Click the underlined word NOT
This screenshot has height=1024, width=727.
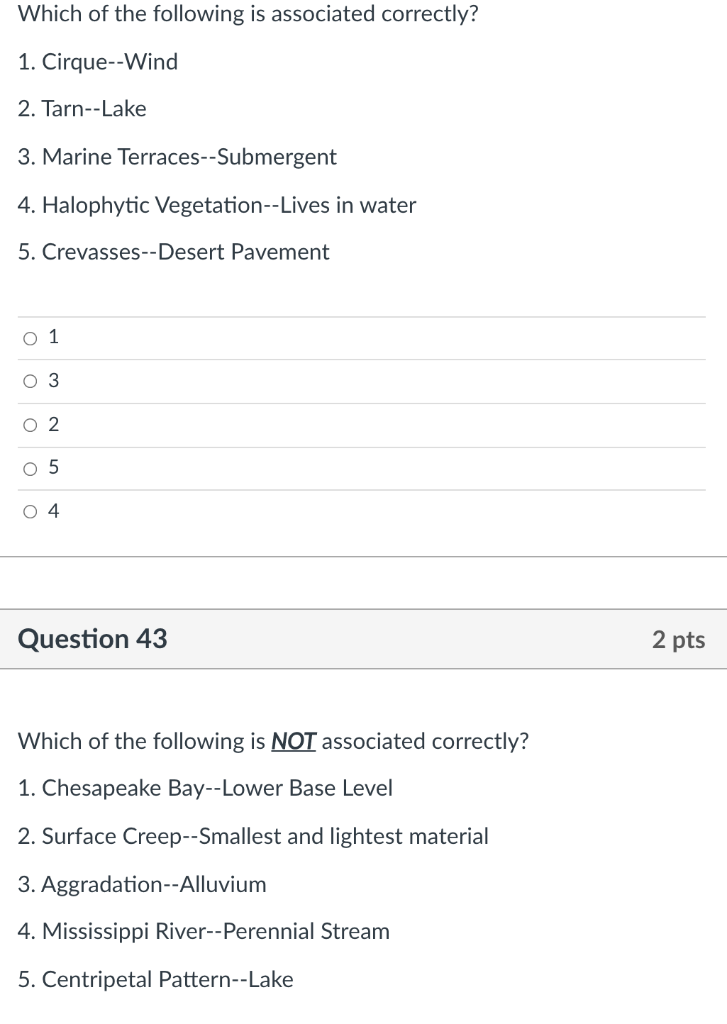293,741
